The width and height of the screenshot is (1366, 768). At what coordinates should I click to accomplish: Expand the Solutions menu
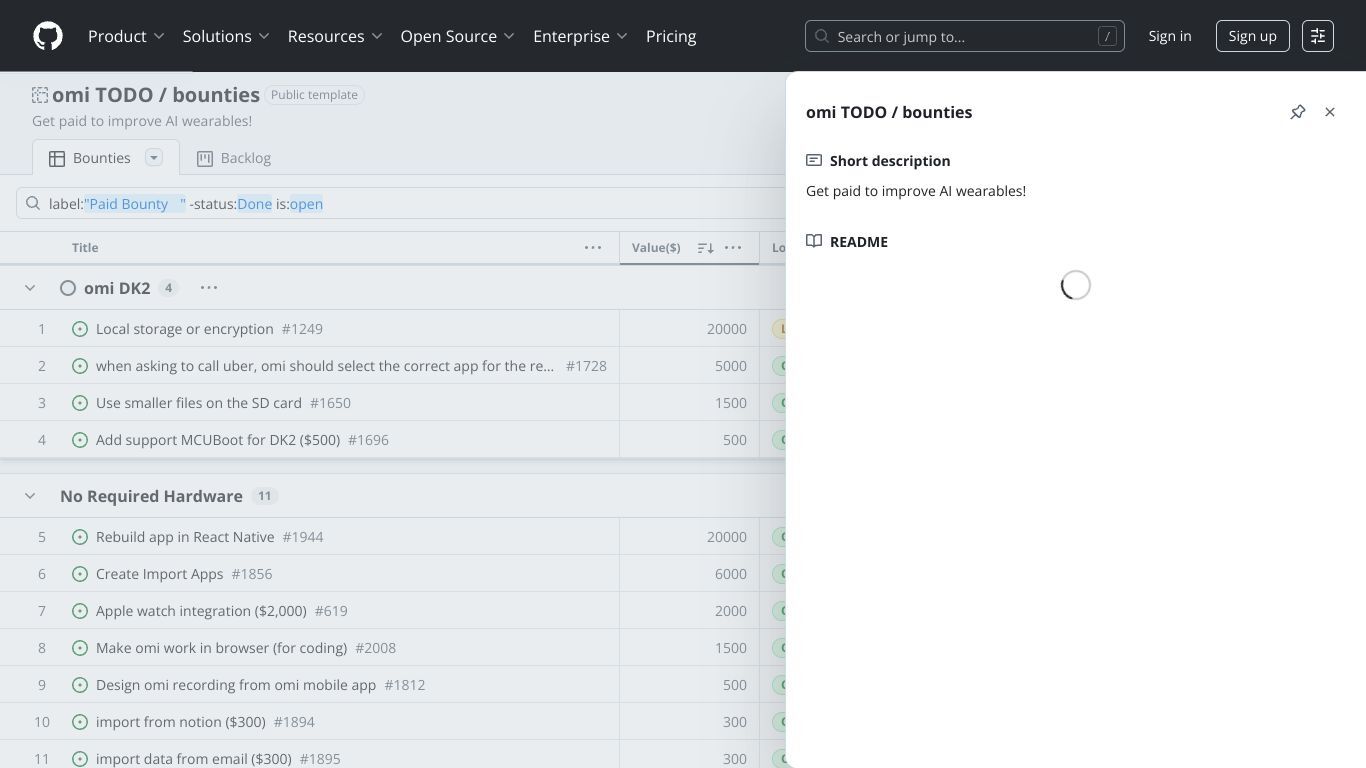(226, 36)
